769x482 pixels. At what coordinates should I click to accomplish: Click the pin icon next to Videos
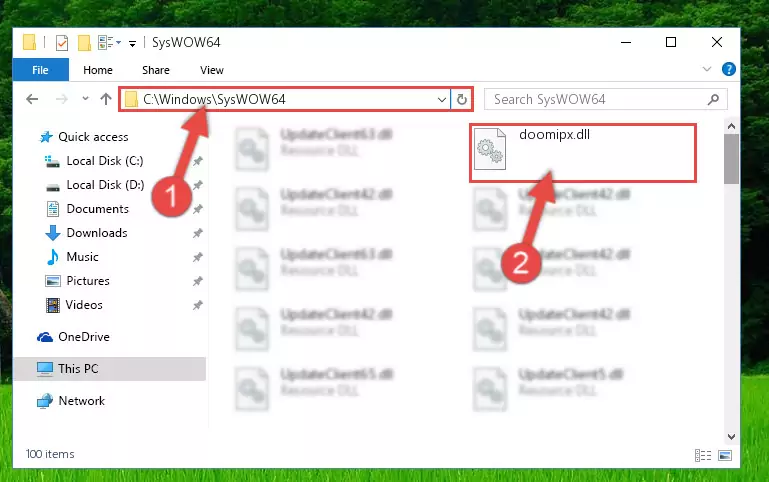click(198, 305)
